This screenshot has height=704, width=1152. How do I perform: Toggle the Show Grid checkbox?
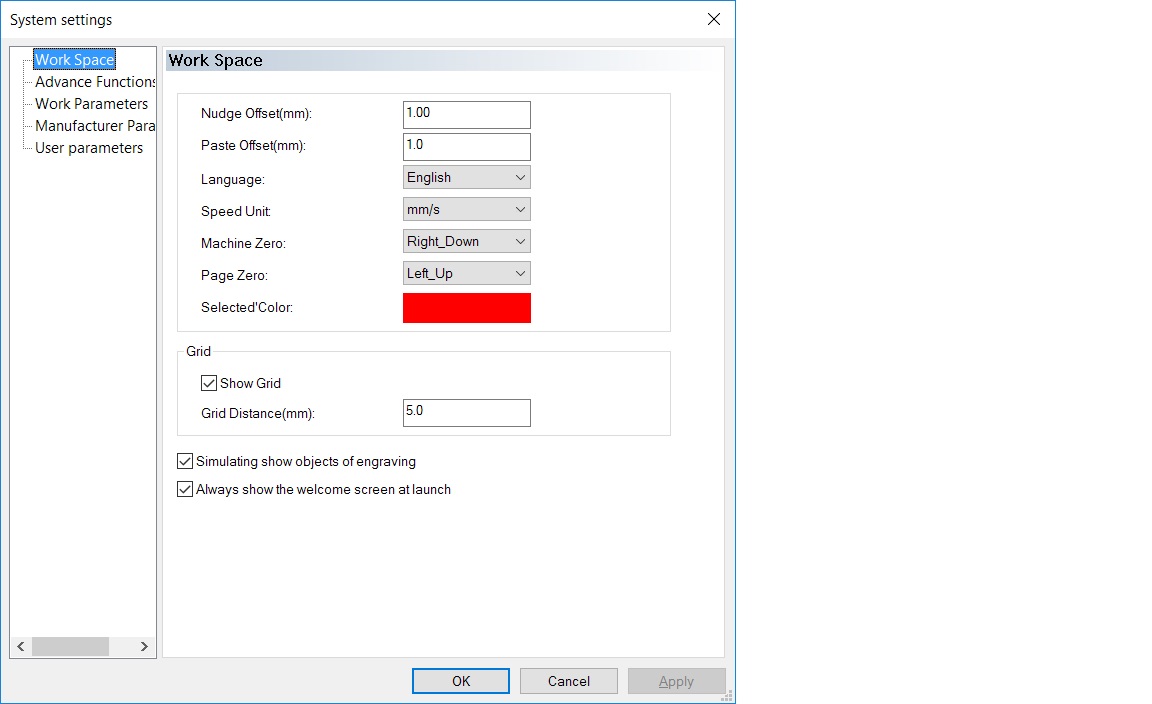tap(209, 383)
